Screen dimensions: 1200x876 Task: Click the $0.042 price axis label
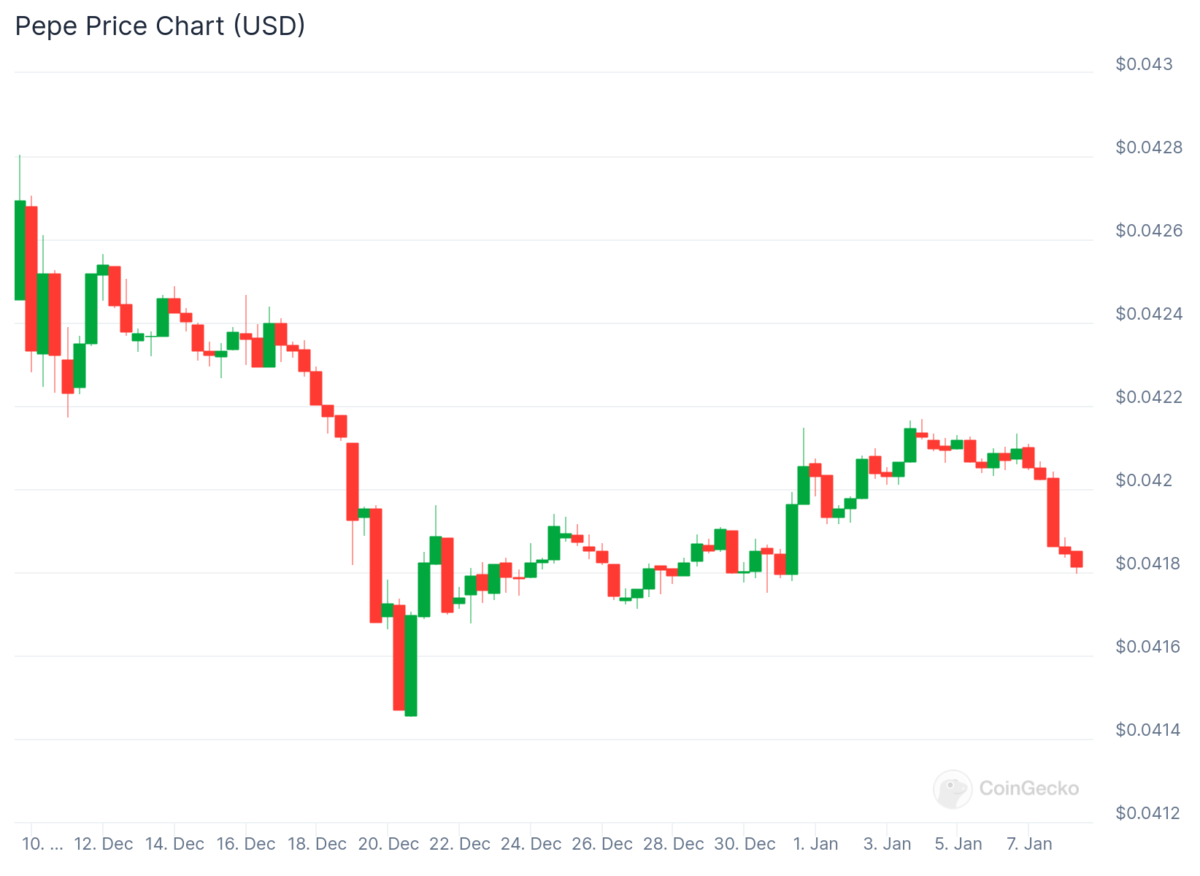tap(1144, 481)
